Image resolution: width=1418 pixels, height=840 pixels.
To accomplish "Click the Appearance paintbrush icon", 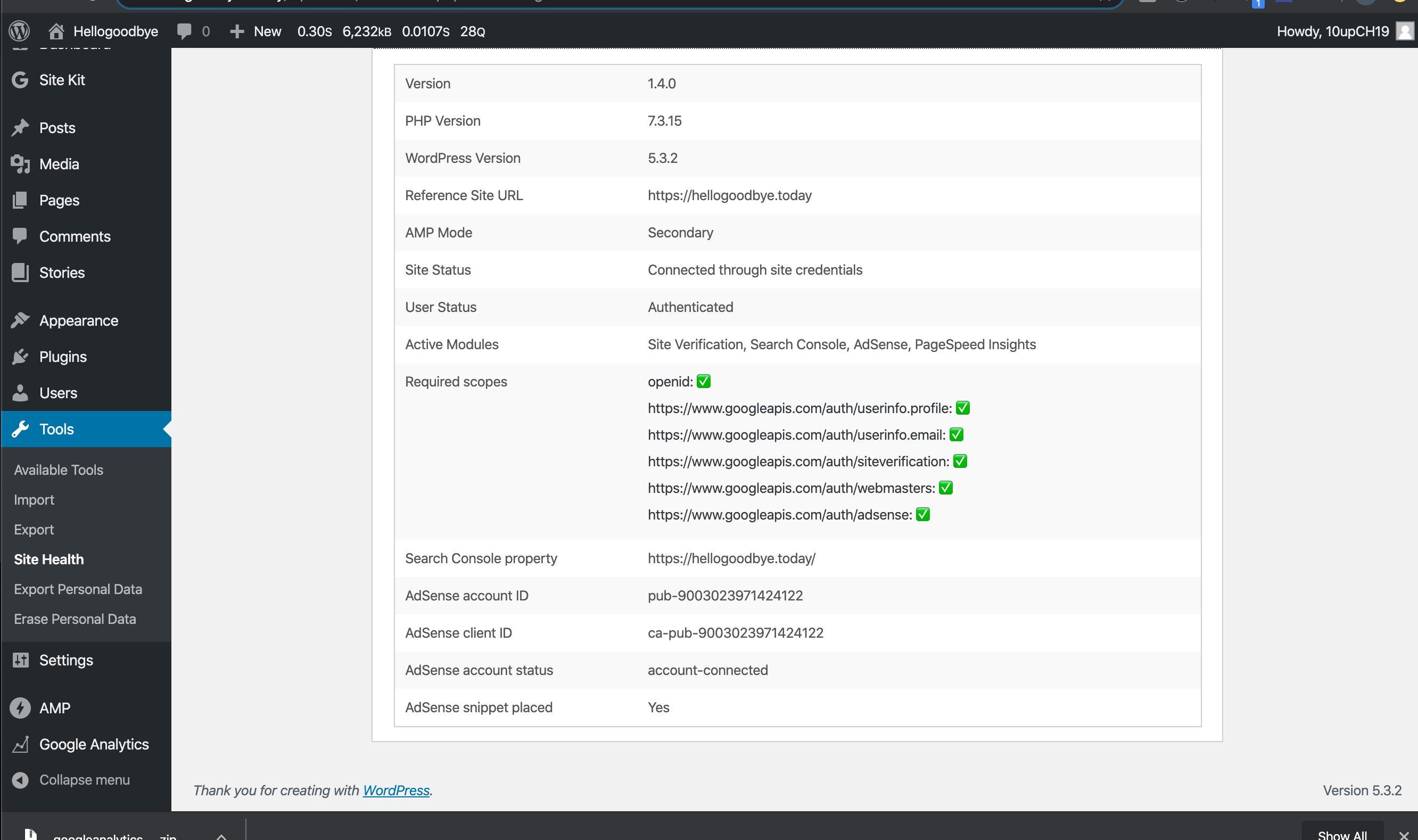I will [20, 320].
